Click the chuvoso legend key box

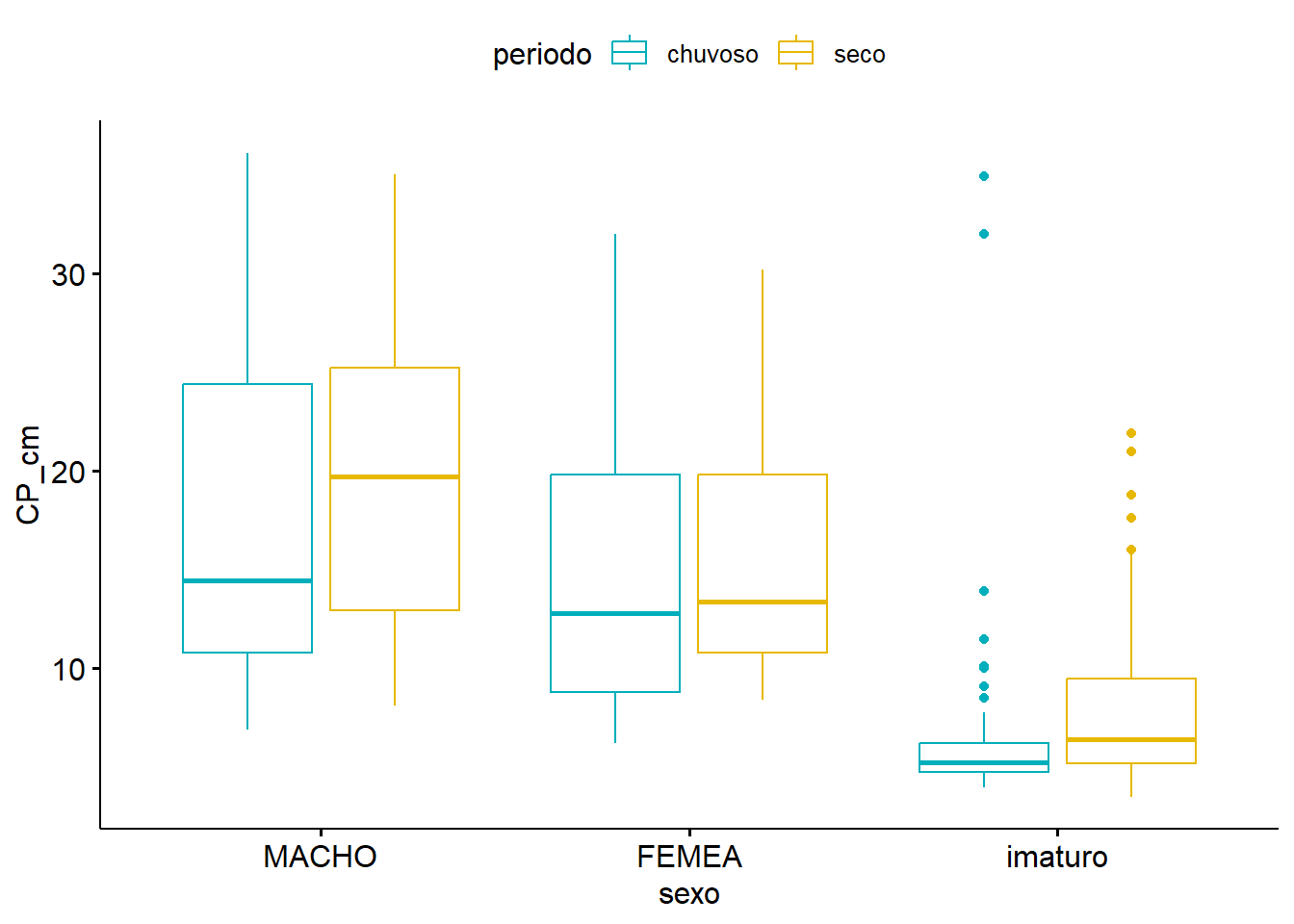[630, 53]
